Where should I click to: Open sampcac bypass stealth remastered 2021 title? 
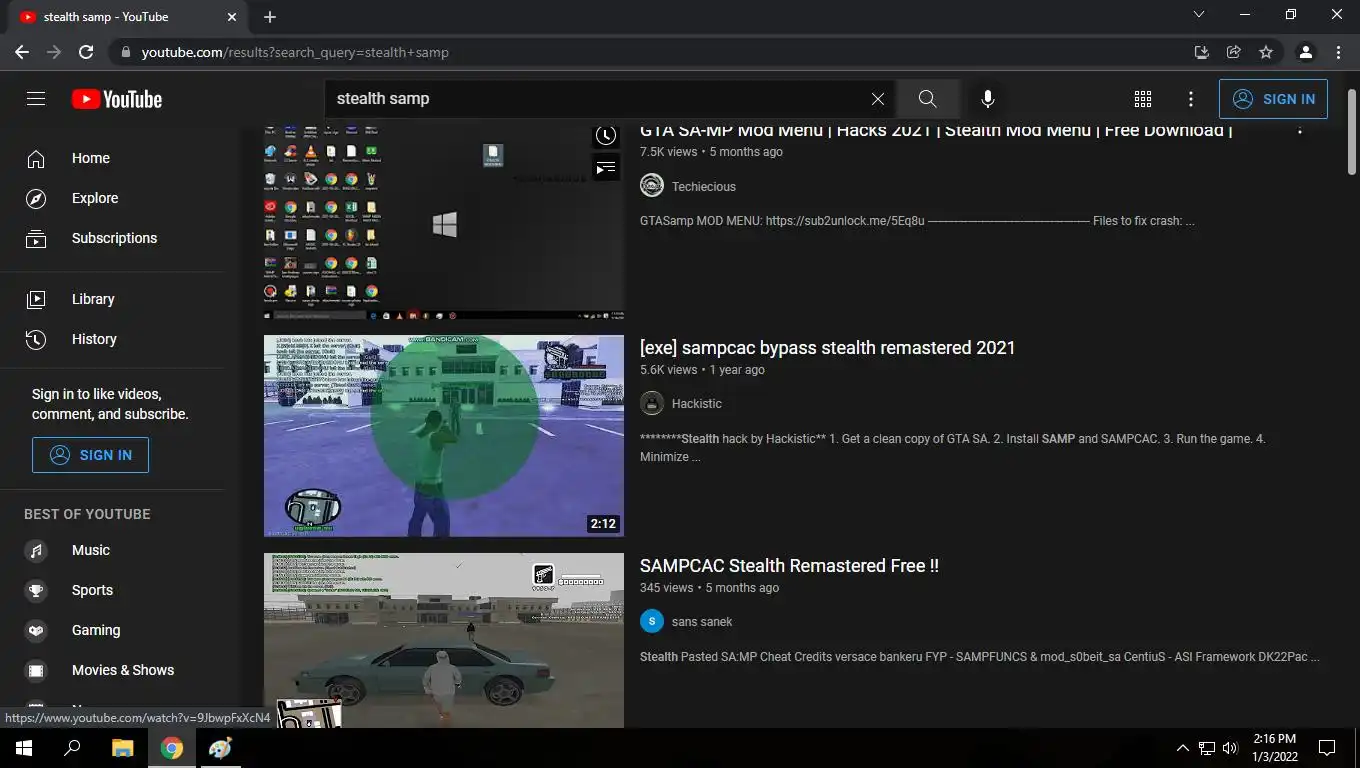coord(827,348)
